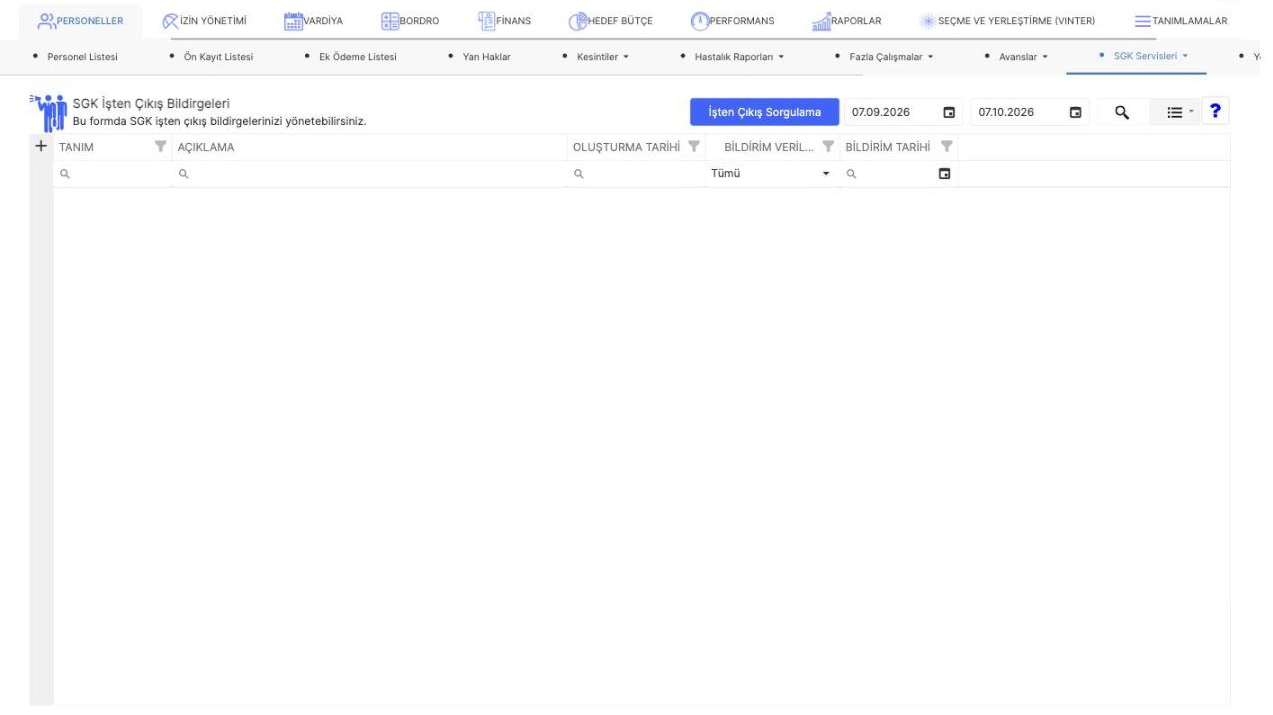This screenshot has width=1273, height=715.
Task: Sort by the Açıklama column header
Action: click(x=206, y=147)
